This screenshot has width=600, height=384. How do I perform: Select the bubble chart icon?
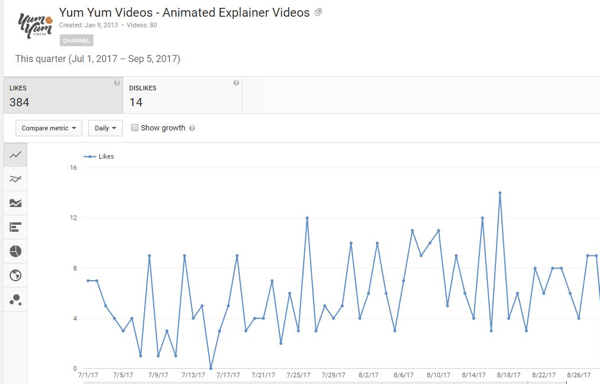pos(15,299)
